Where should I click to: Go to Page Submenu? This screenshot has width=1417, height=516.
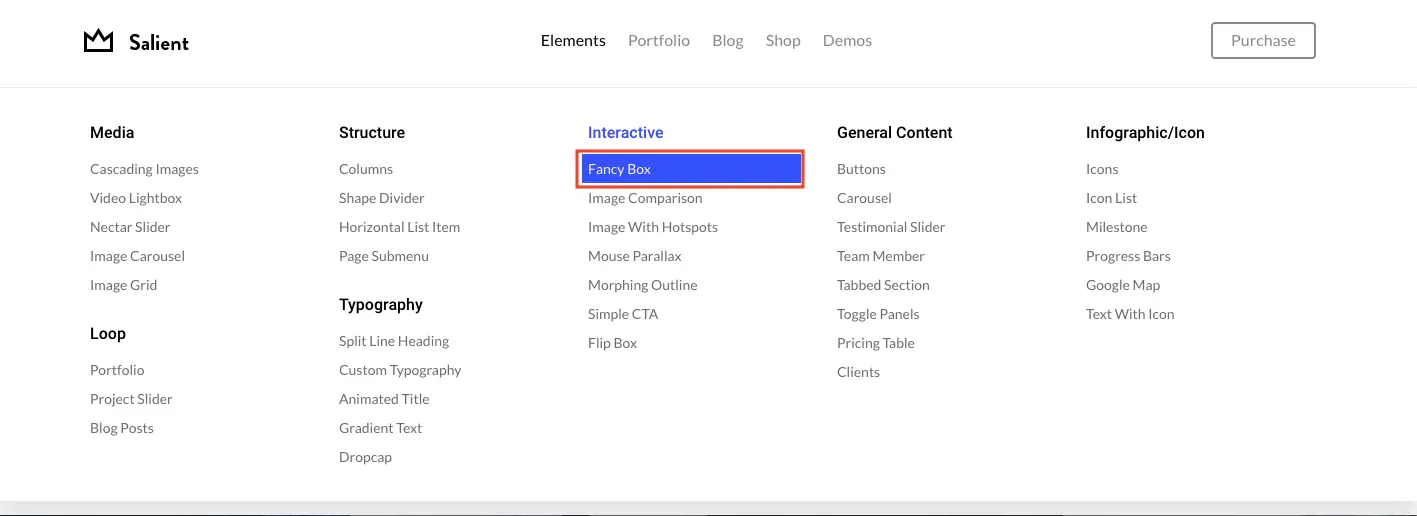coord(384,256)
